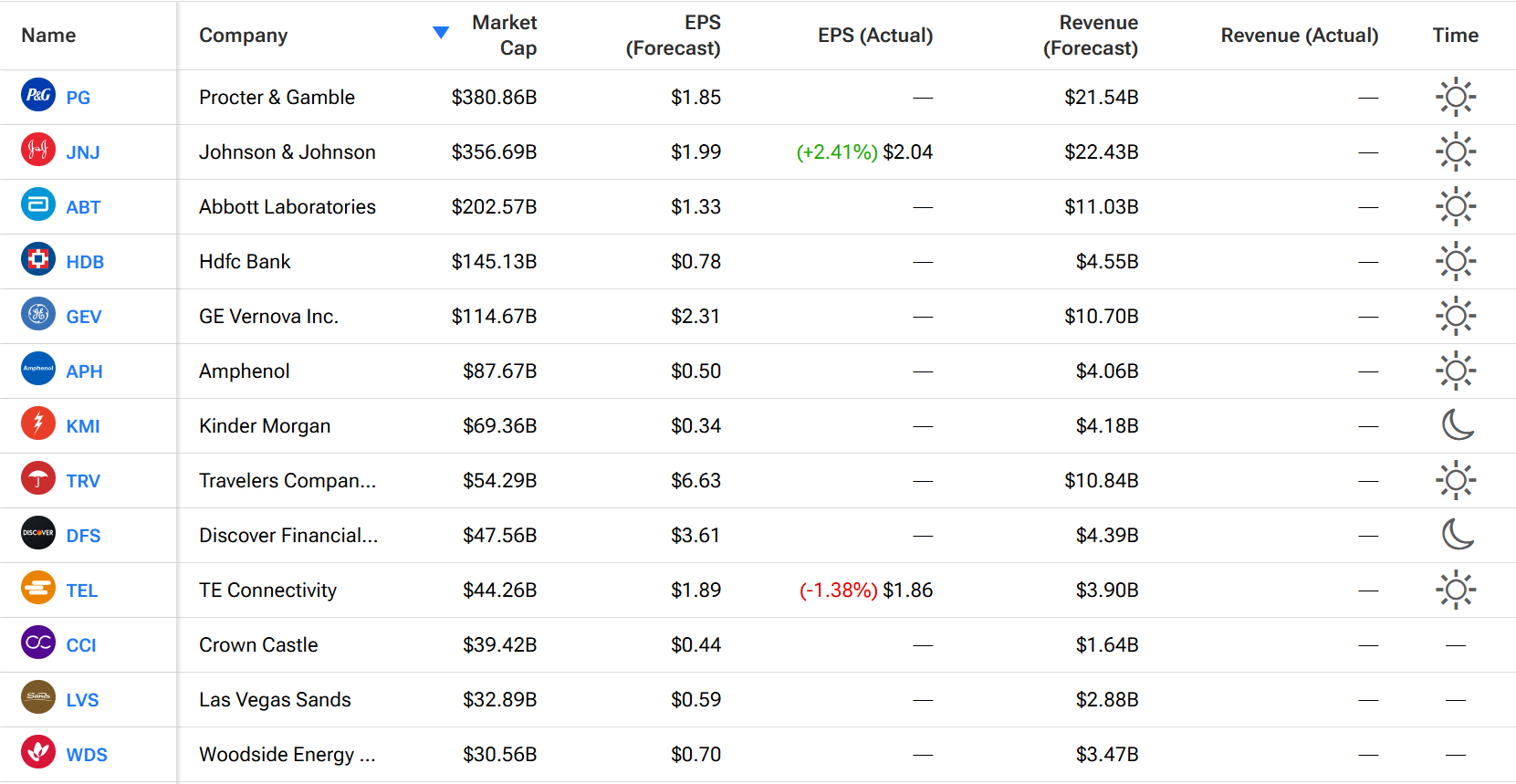Open the TEL ticker link
The height and width of the screenshot is (784, 1516).
[x=82, y=591]
